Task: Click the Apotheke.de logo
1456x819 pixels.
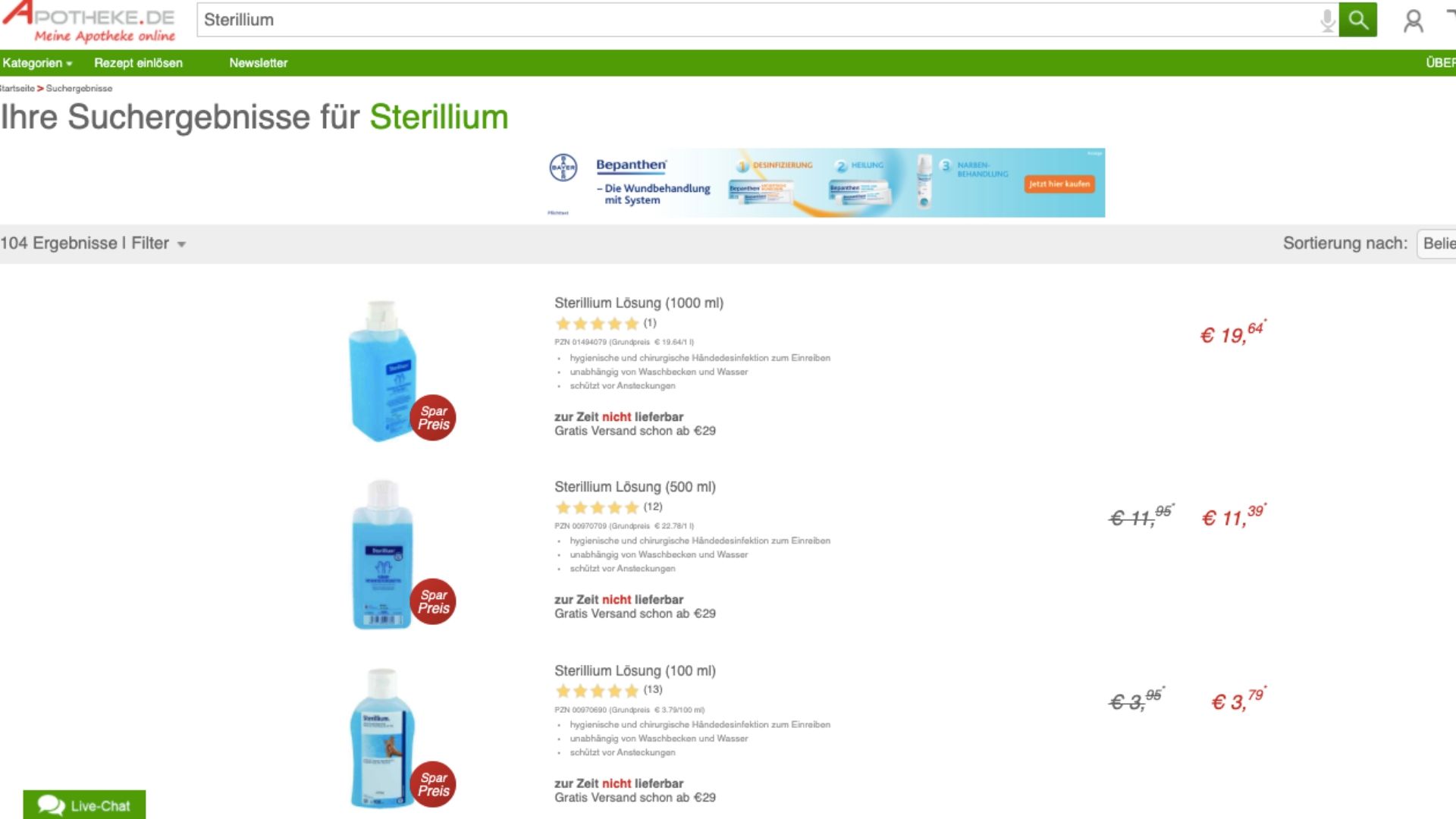Action: (x=89, y=23)
